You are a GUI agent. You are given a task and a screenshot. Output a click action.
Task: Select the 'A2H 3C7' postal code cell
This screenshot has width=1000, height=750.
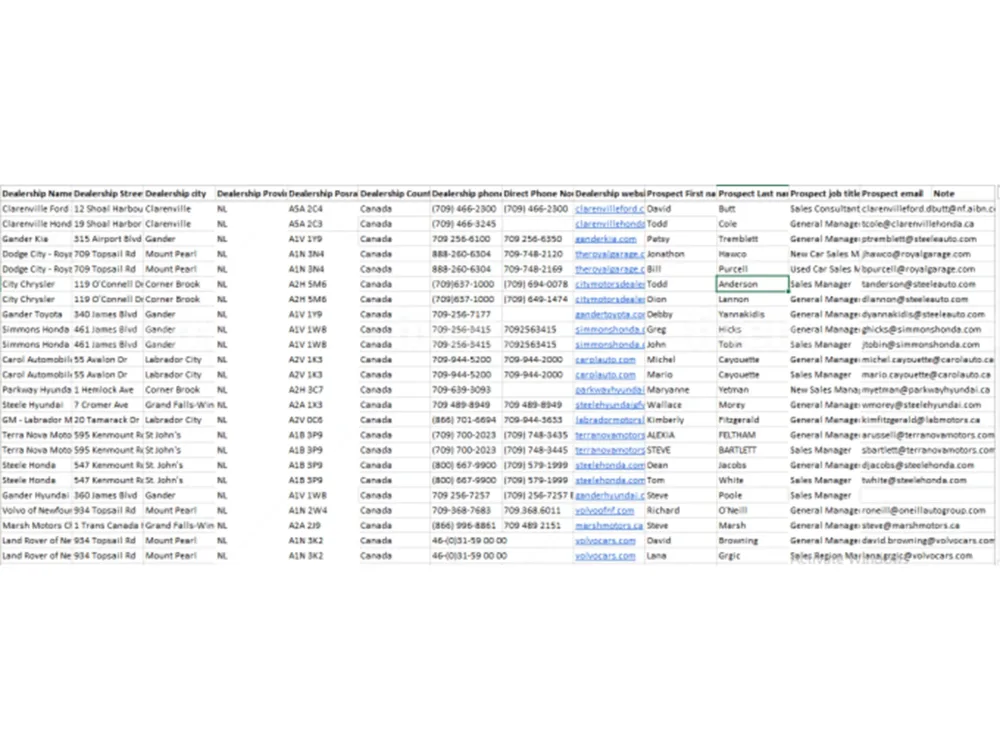click(323, 390)
